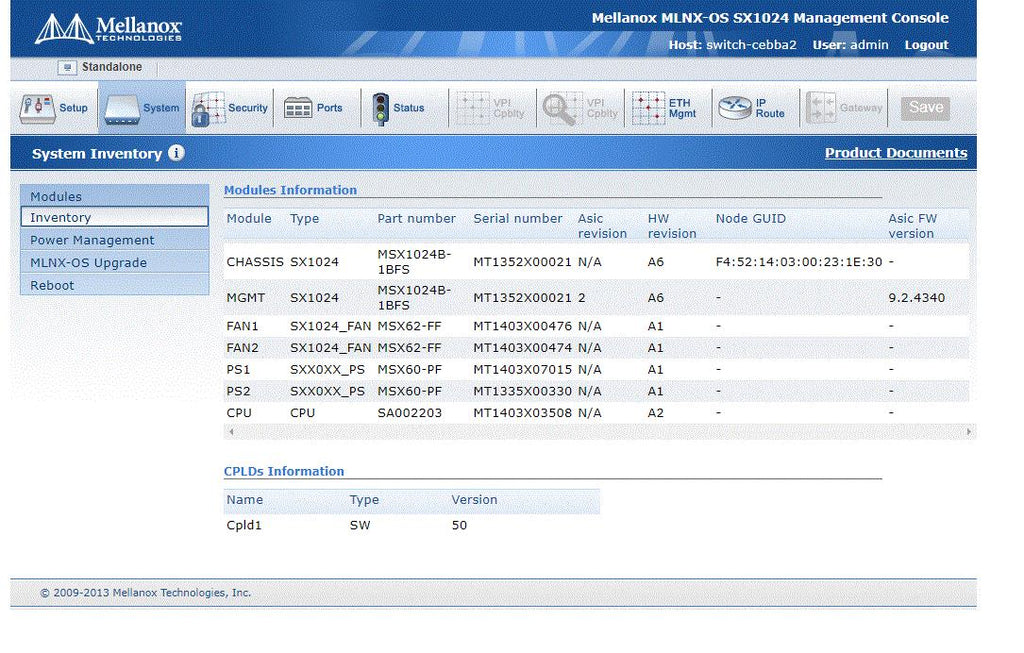Viewport: 1024px width, 653px height.
Task: Click the Standalone monitor icon
Action: pyautogui.click(x=67, y=67)
